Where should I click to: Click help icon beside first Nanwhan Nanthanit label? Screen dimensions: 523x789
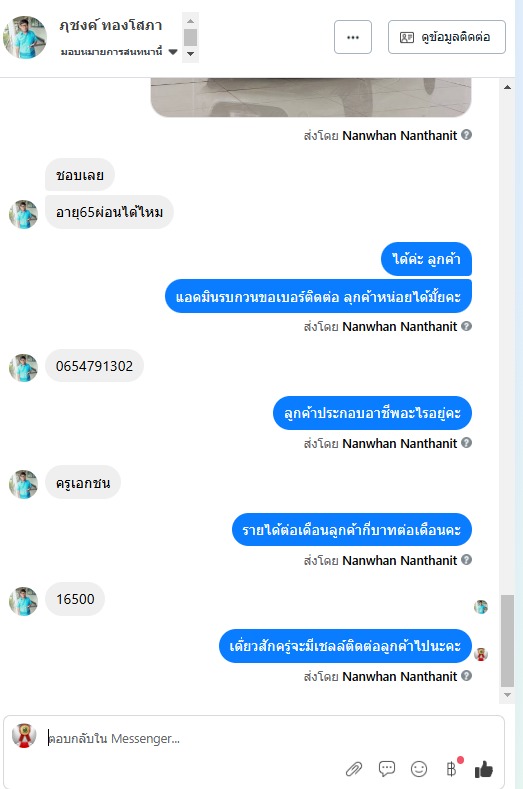(x=467, y=135)
